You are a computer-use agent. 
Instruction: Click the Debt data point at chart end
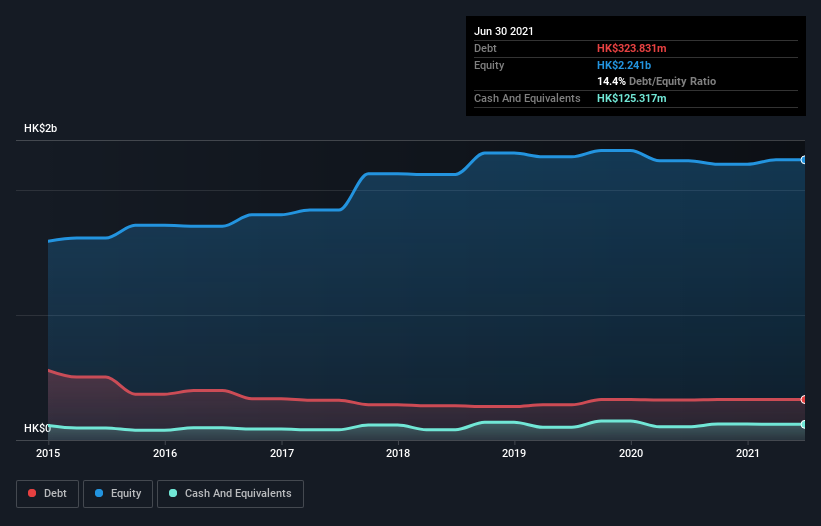pos(804,399)
